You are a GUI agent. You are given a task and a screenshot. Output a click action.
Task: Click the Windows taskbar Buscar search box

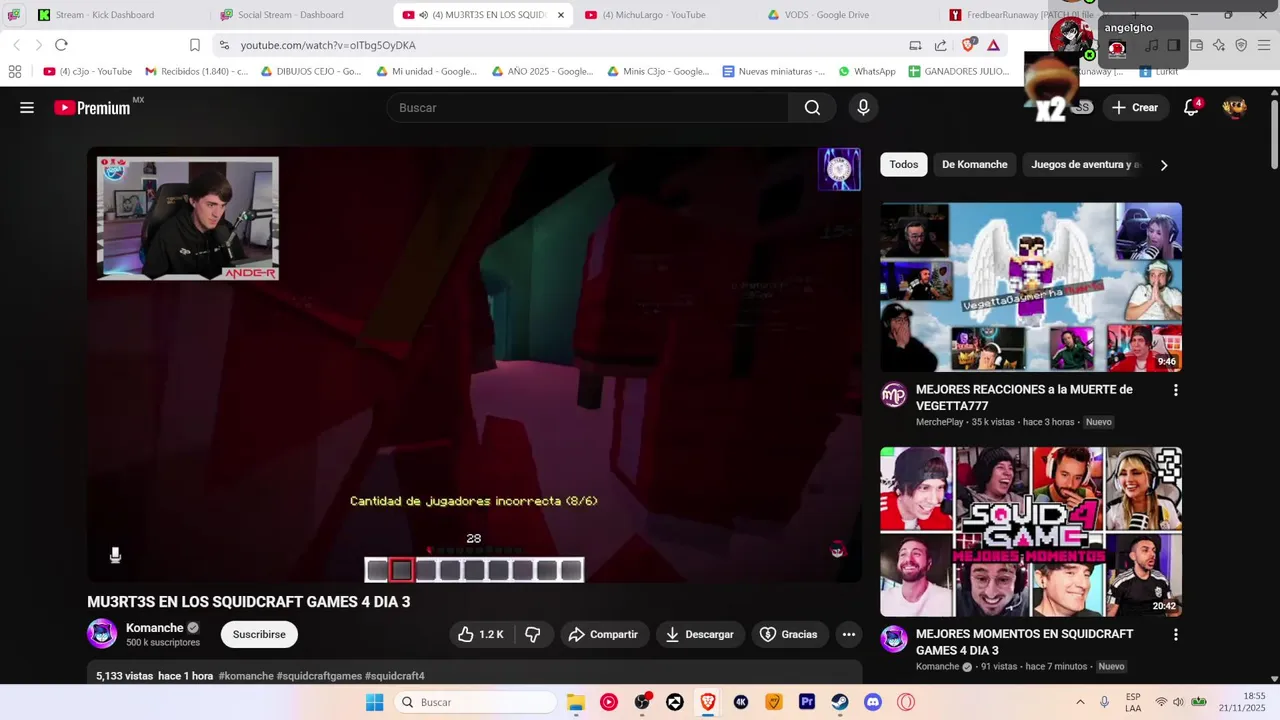coord(475,702)
